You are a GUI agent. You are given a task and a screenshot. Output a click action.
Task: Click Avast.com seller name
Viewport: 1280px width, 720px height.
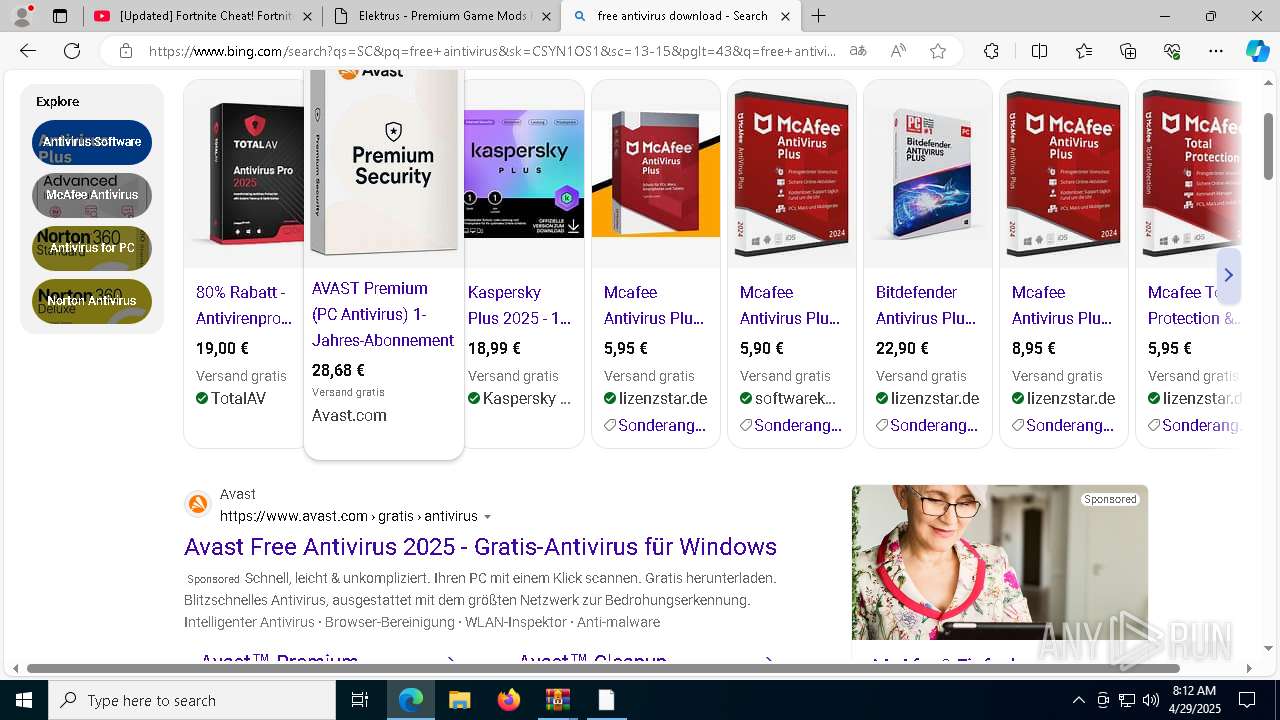(349, 416)
